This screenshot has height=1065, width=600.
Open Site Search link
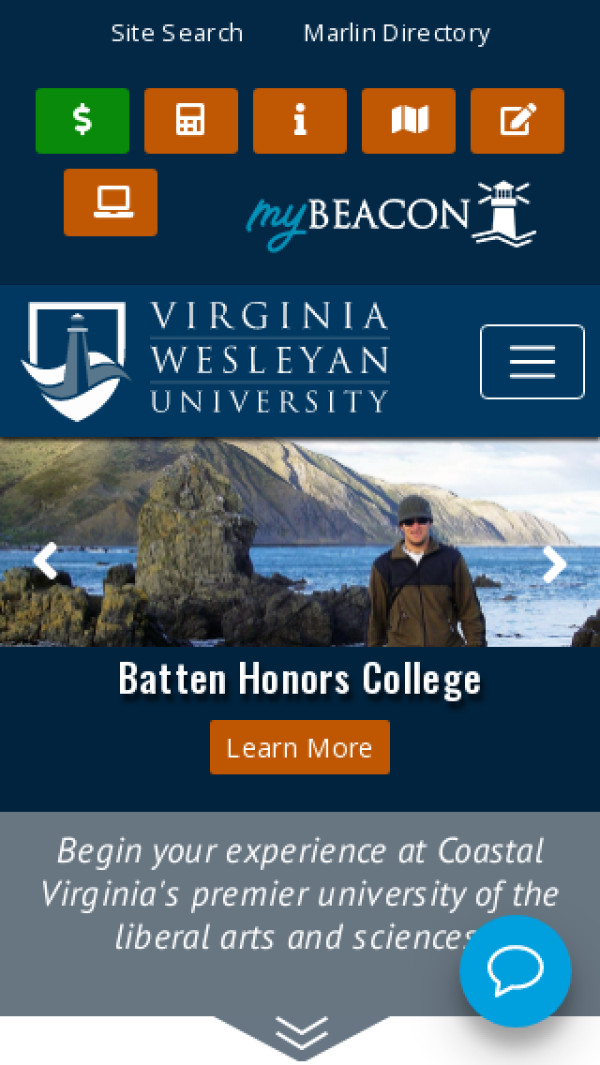pos(177,33)
